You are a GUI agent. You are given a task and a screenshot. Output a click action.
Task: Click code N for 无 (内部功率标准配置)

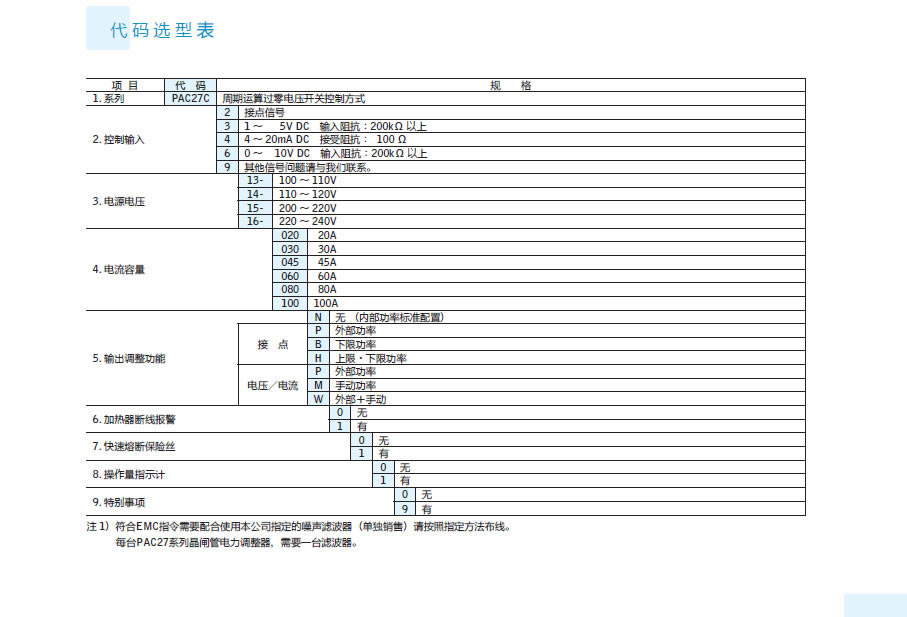[x=318, y=317]
